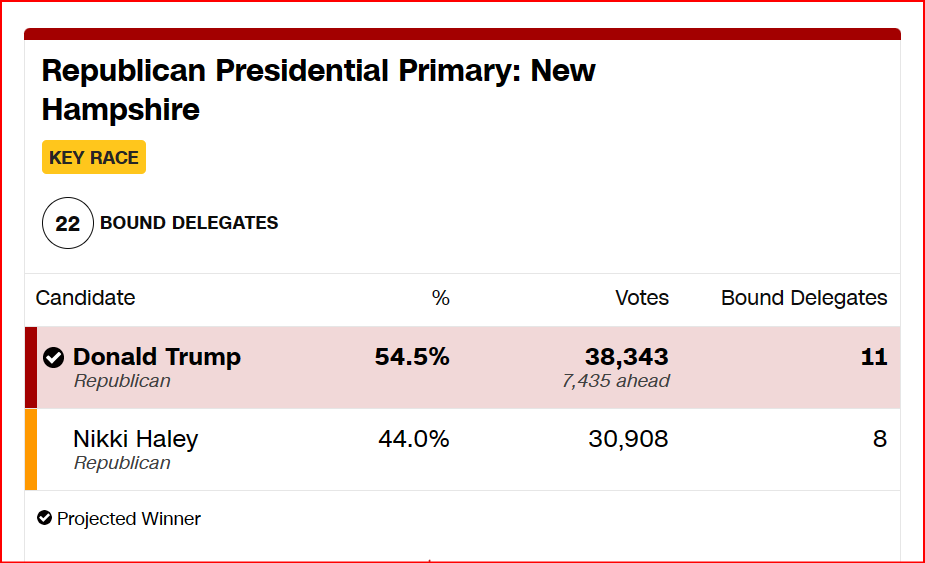The image size is (925, 563).
Task: Click Haley's 44.0% vote percentage
Action: tap(414, 439)
